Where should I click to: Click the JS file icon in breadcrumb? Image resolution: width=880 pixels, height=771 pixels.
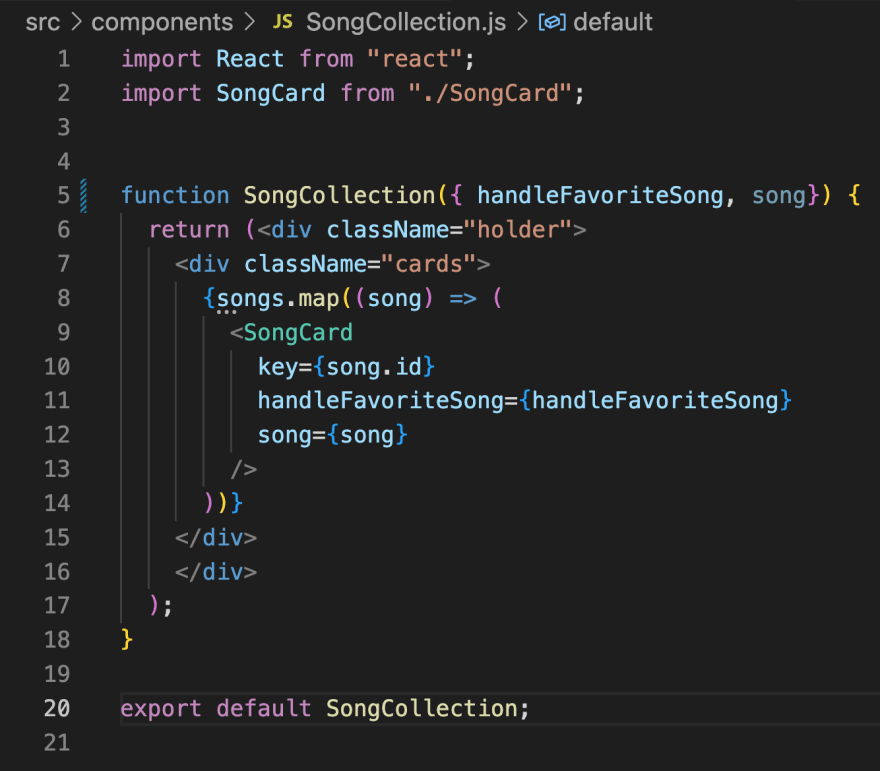pyautogui.click(x=282, y=22)
